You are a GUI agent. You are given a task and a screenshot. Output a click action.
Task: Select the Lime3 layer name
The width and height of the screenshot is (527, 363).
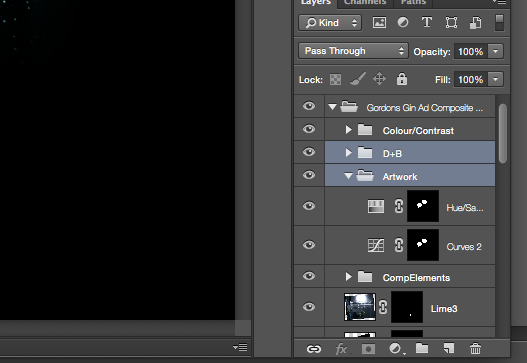coord(444,309)
